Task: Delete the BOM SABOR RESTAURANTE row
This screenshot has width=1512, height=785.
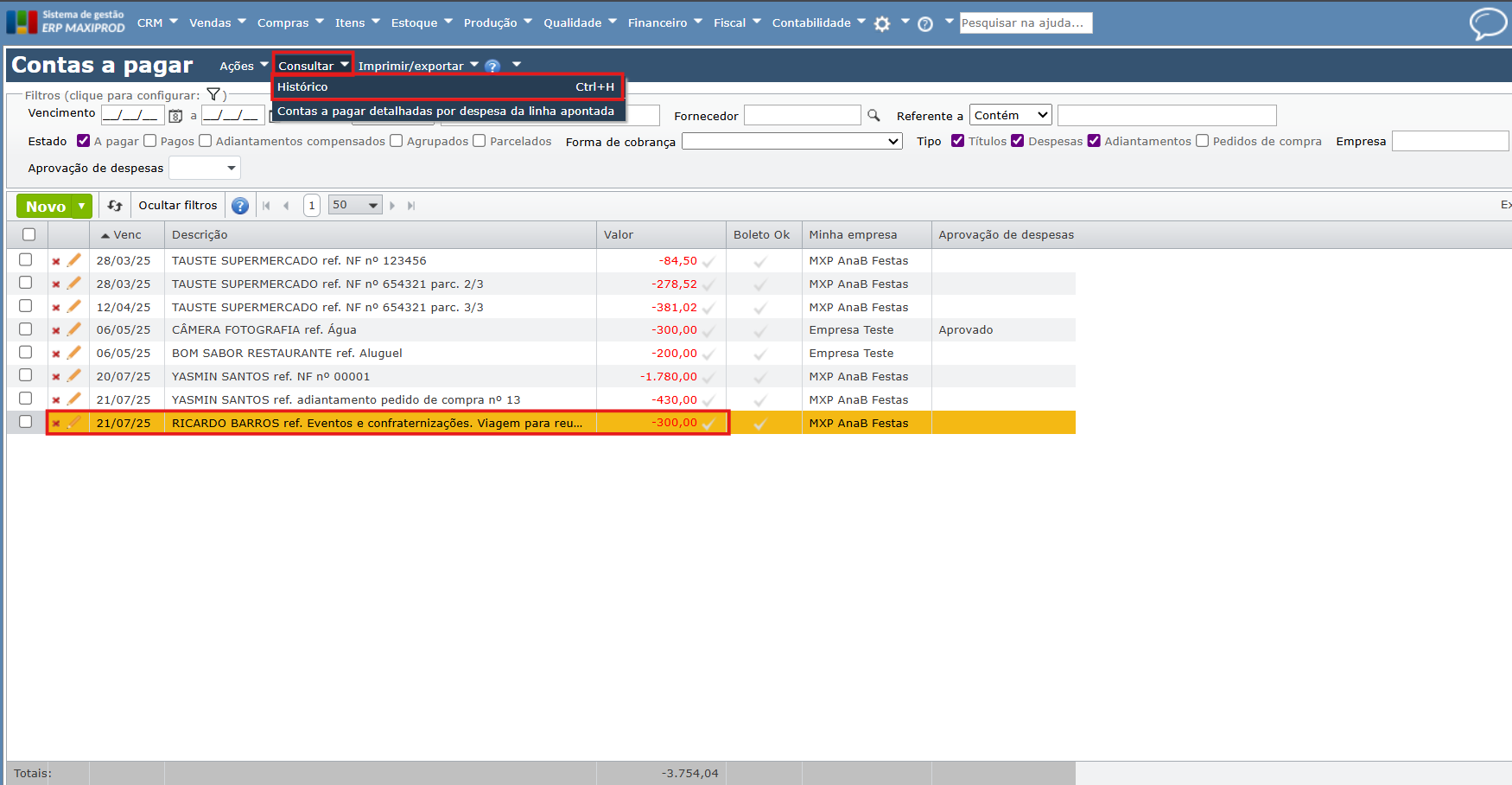Action: pyautogui.click(x=56, y=354)
